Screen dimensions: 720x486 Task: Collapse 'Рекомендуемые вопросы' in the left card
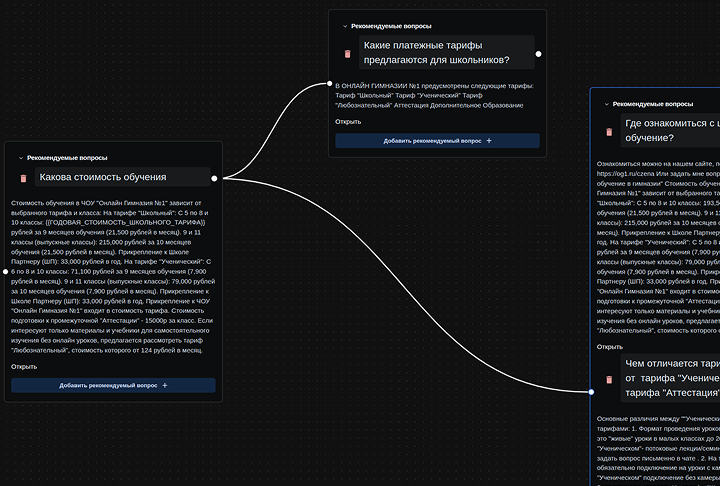click(21, 158)
